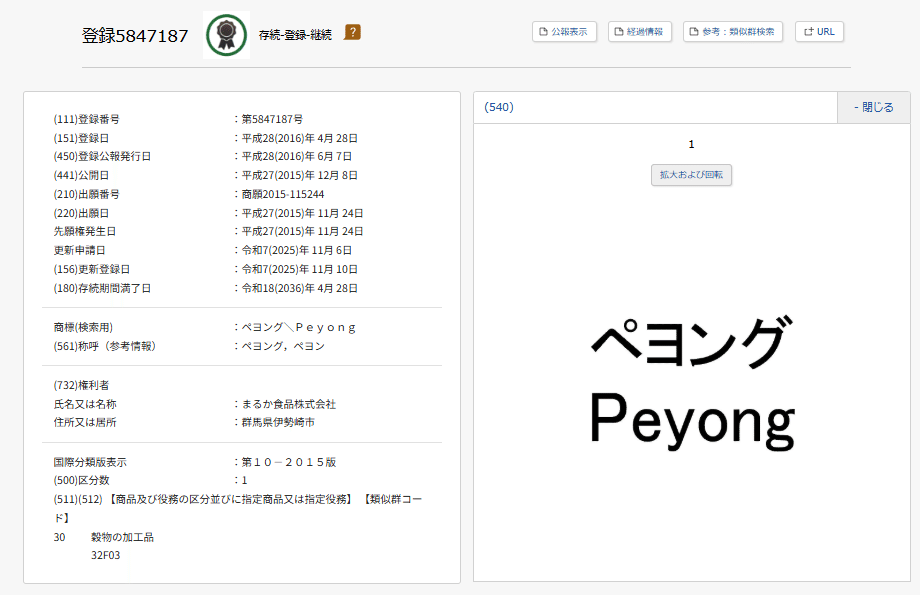The height and width of the screenshot is (595, 920).
Task: Click image number 1 above the enlarge button
Action: [x=691, y=144]
